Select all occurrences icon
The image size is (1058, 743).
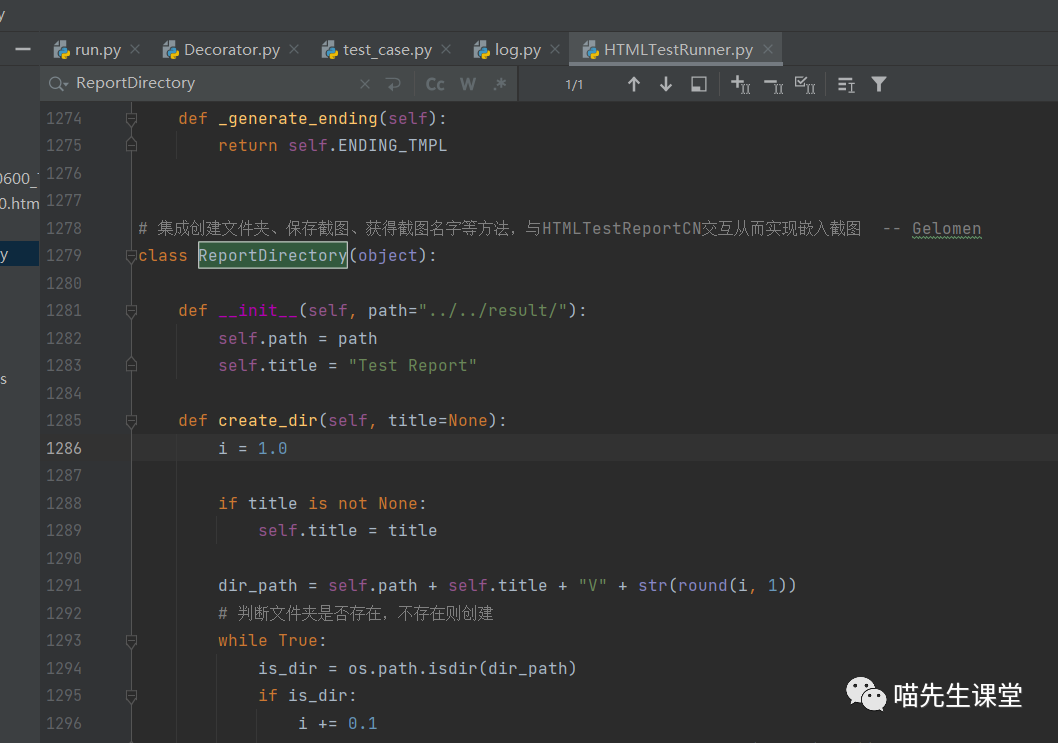805,84
